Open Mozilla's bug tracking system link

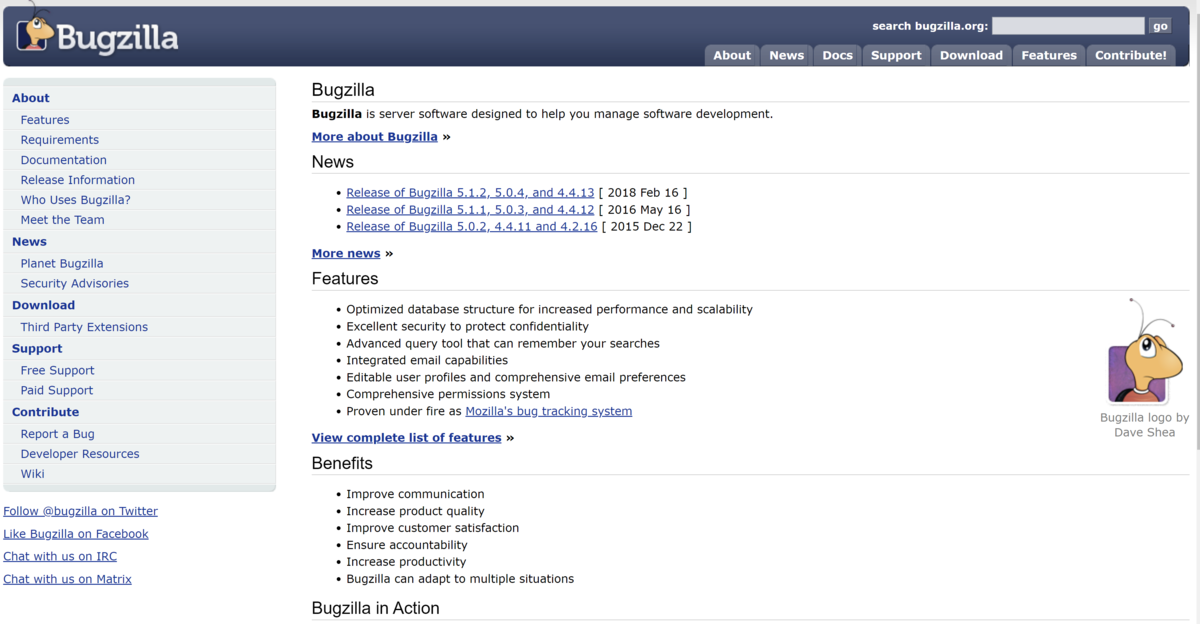(549, 411)
